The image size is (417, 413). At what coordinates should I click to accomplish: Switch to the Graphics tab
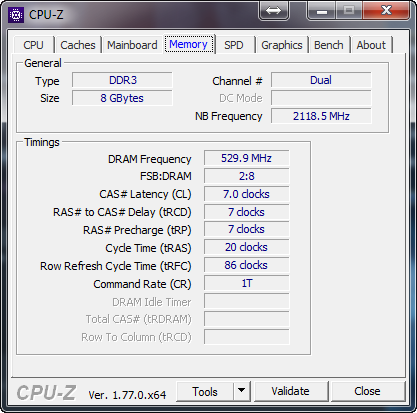coord(282,45)
